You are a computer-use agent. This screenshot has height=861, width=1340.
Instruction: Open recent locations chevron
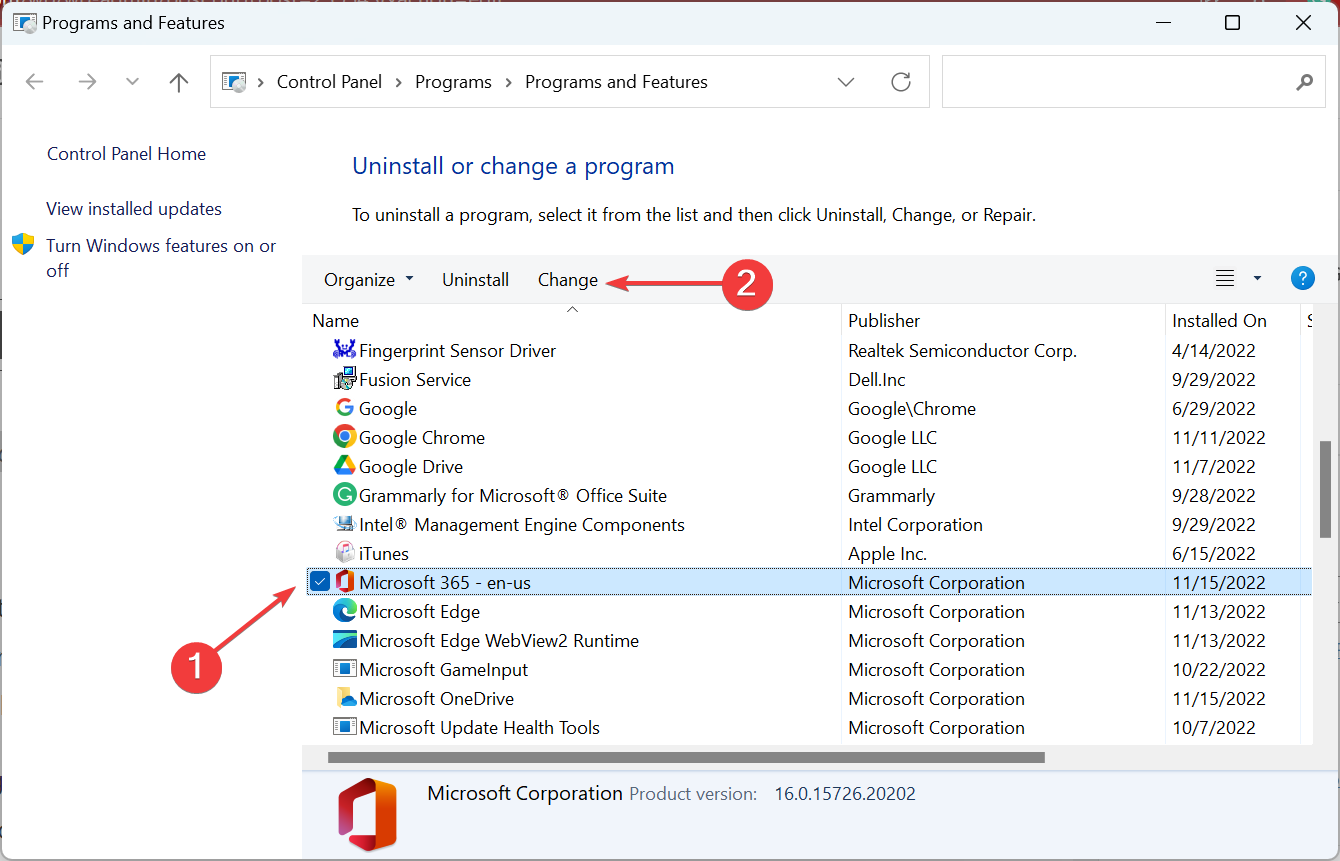click(x=132, y=82)
